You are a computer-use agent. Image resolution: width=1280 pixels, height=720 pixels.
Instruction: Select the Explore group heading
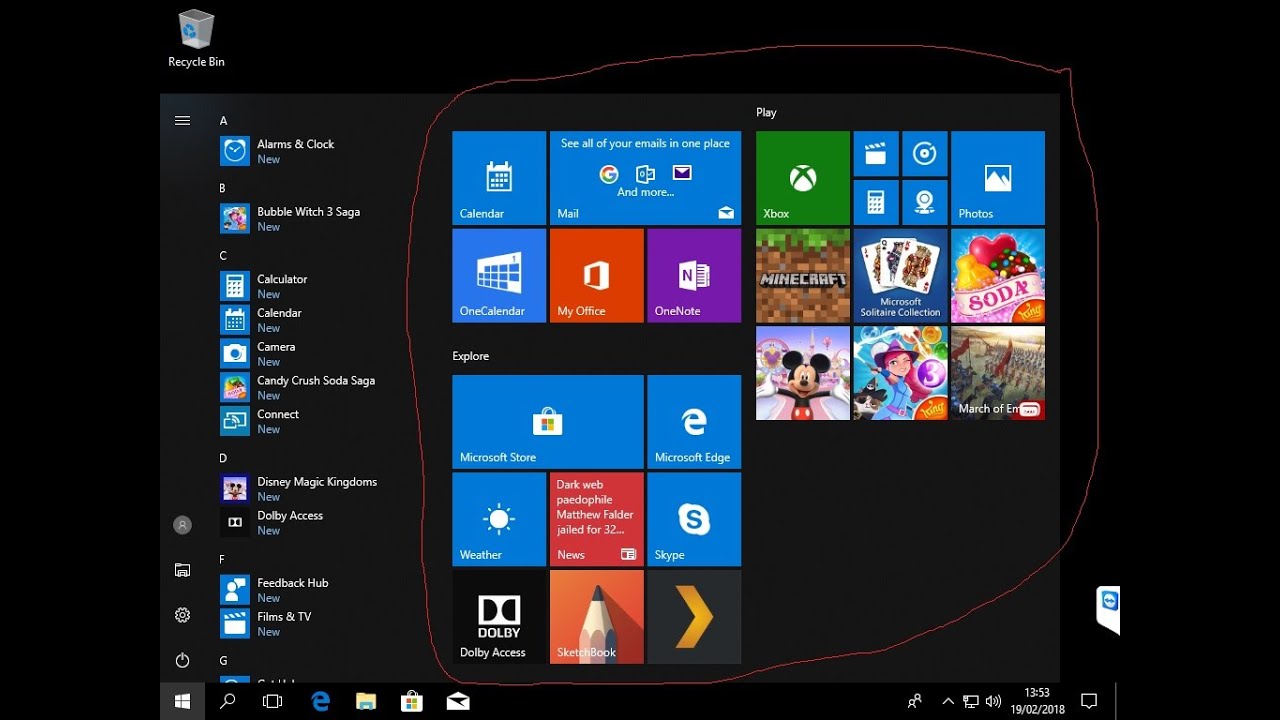(x=470, y=356)
